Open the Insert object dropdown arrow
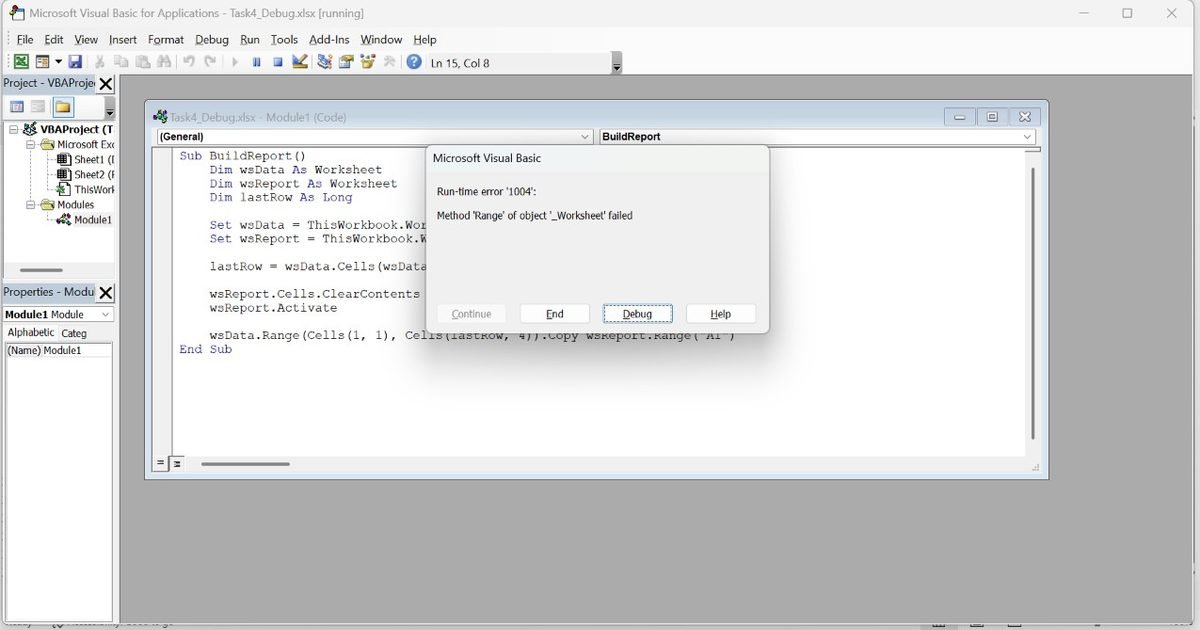 point(58,62)
